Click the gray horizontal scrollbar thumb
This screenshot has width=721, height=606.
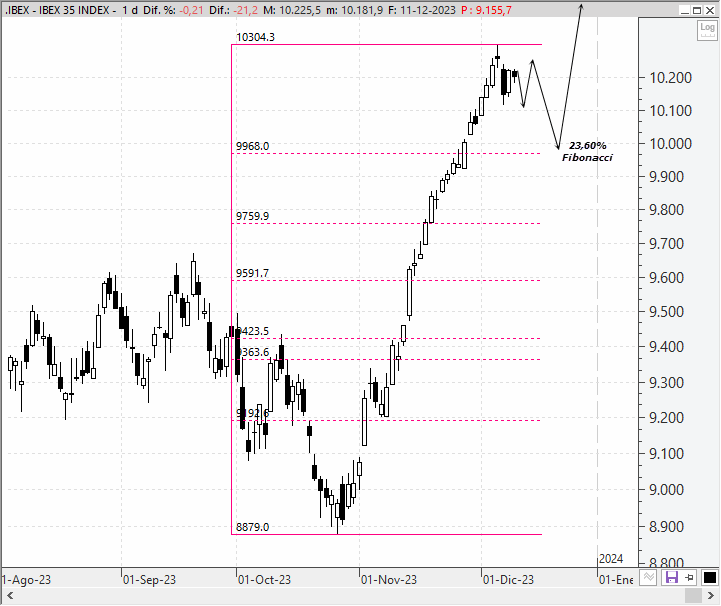click(x=693, y=596)
